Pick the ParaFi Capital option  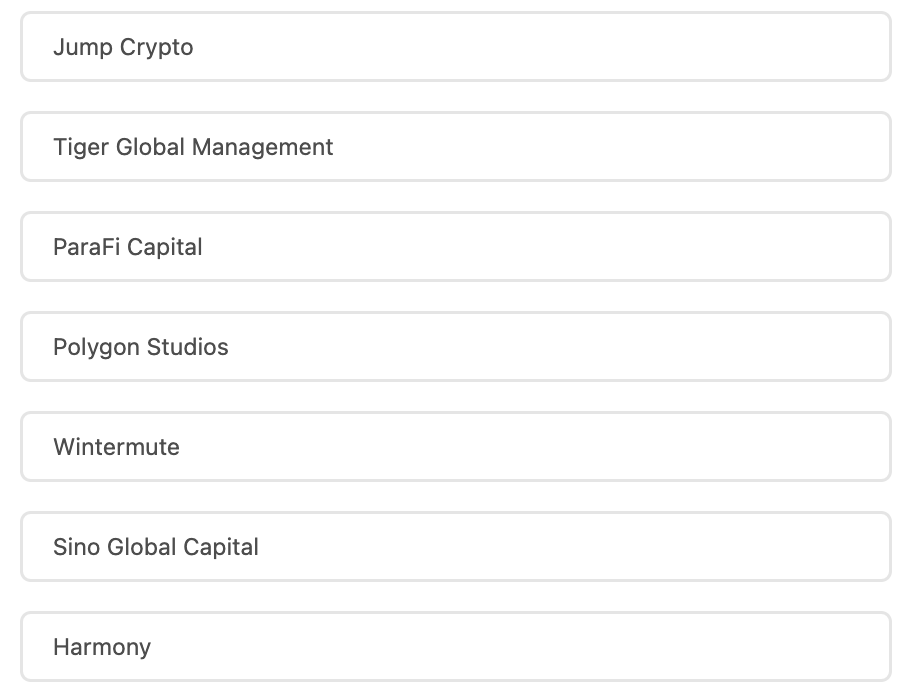point(455,247)
